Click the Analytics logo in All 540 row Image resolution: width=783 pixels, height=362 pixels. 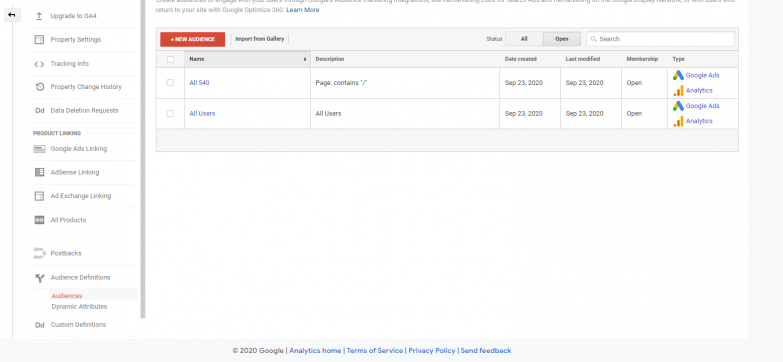pyautogui.click(x=678, y=90)
